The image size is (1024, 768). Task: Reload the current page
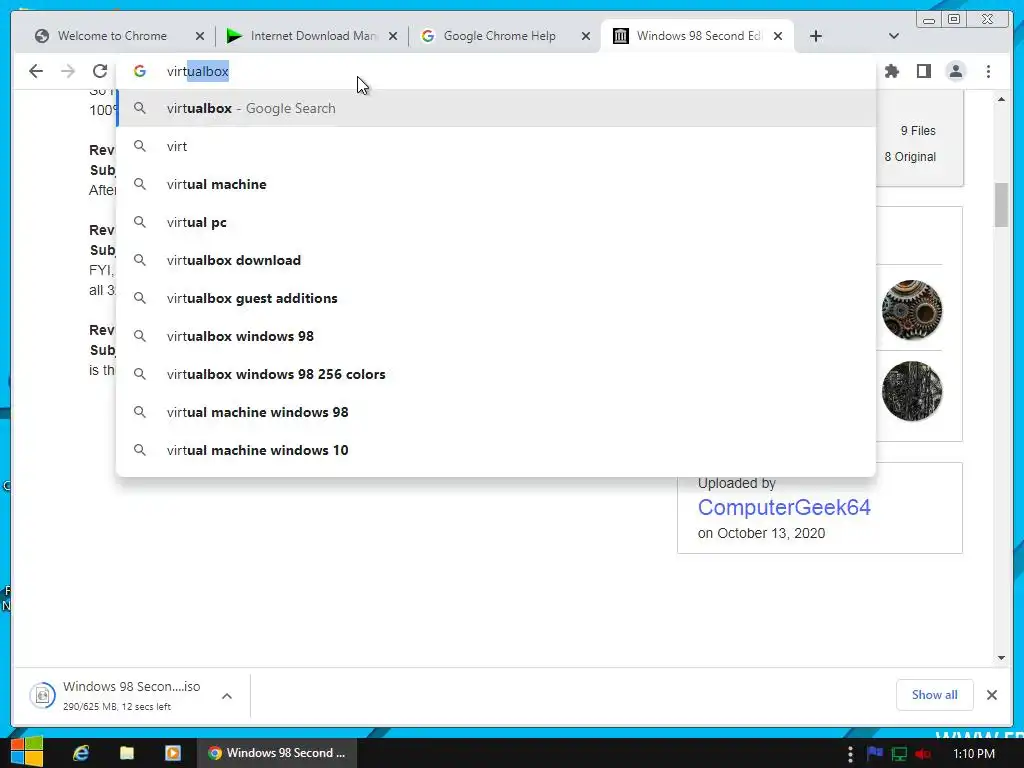[x=100, y=71]
